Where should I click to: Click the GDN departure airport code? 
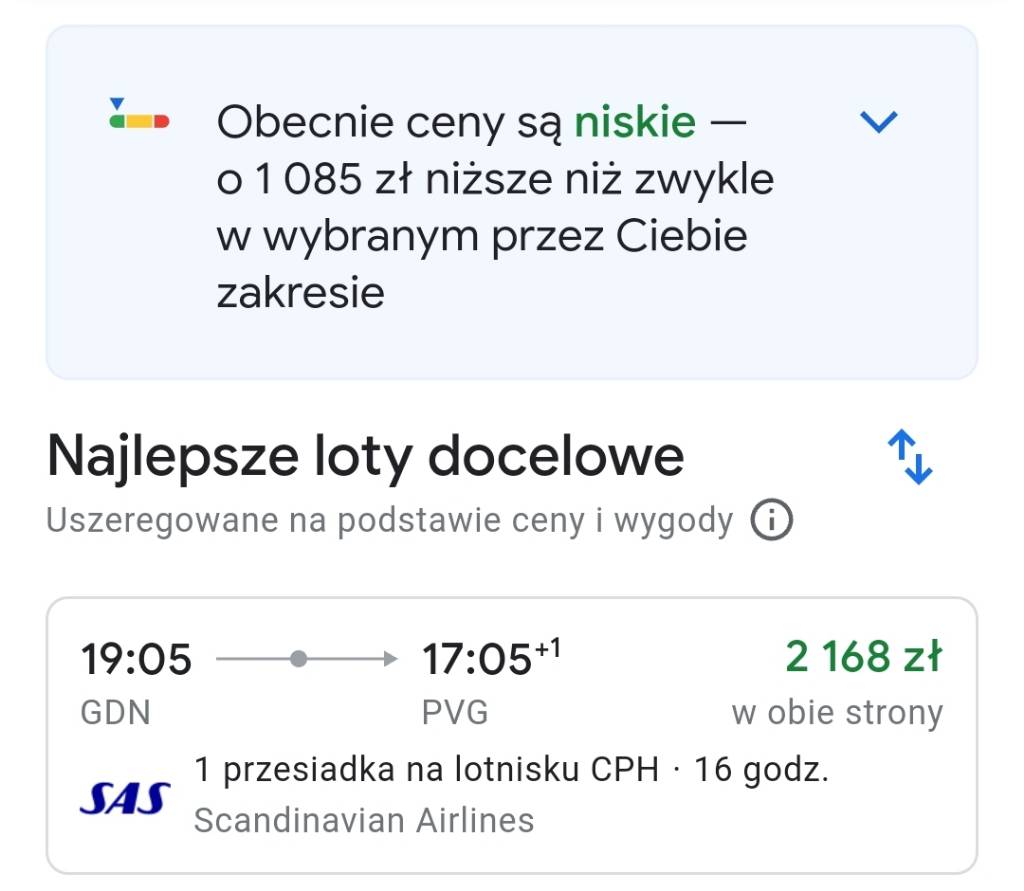tap(116, 712)
